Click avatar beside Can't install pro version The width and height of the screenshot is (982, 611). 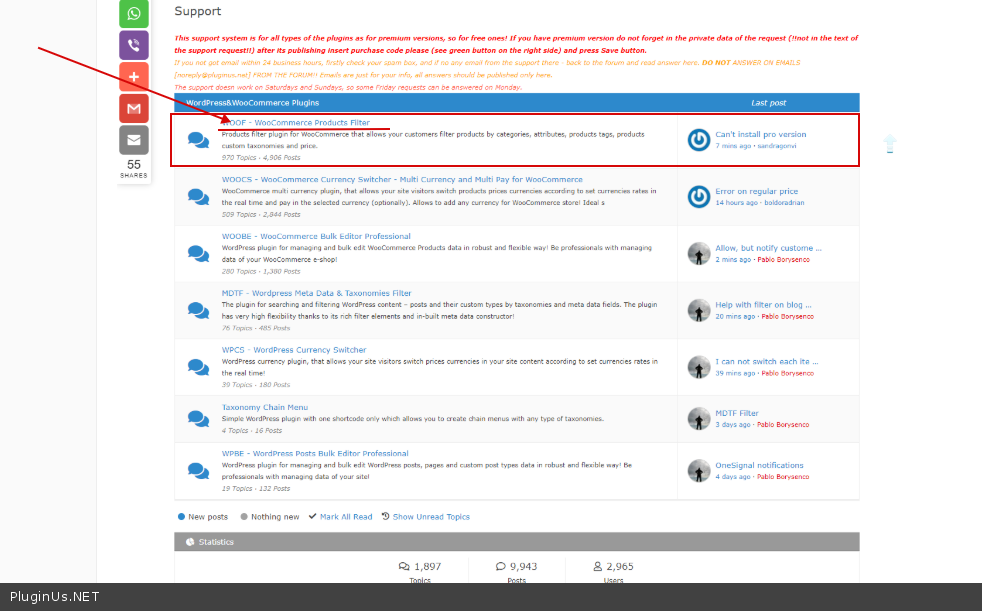pos(699,140)
